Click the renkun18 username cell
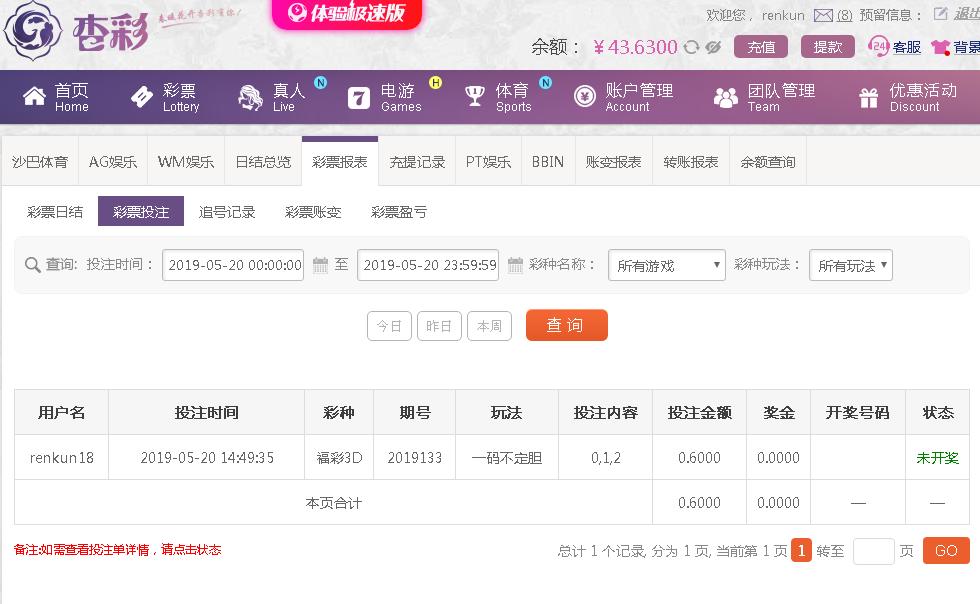Image resolution: width=980 pixels, height=604 pixels. [62, 458]
